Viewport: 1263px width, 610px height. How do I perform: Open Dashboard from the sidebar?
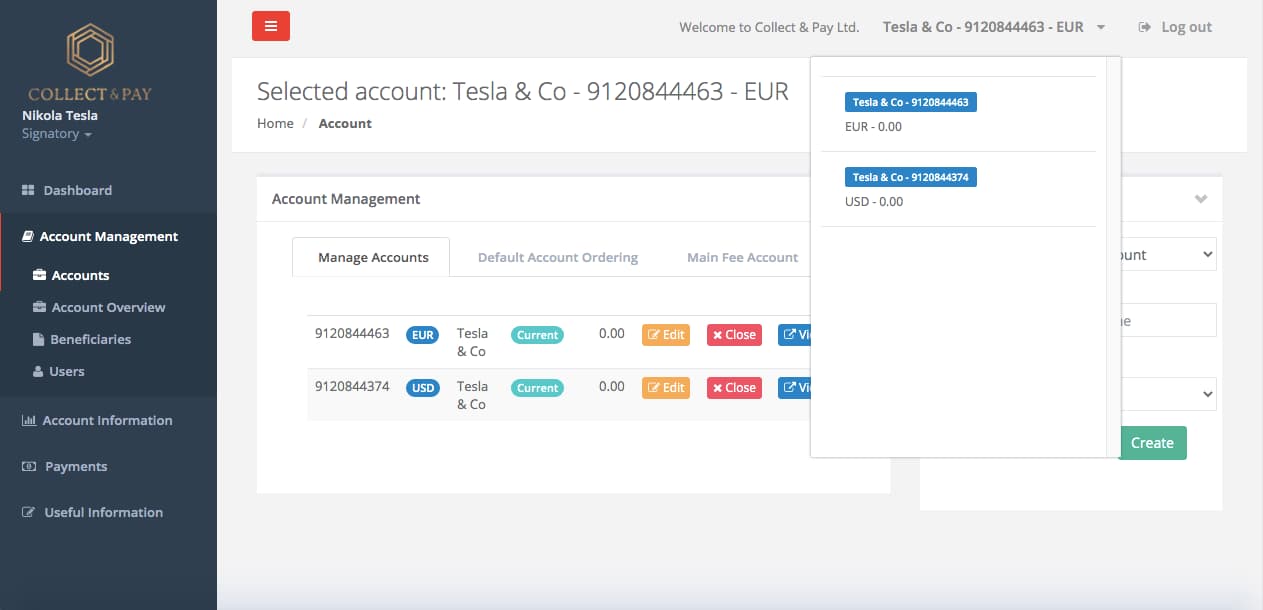[x=77, y=190]
